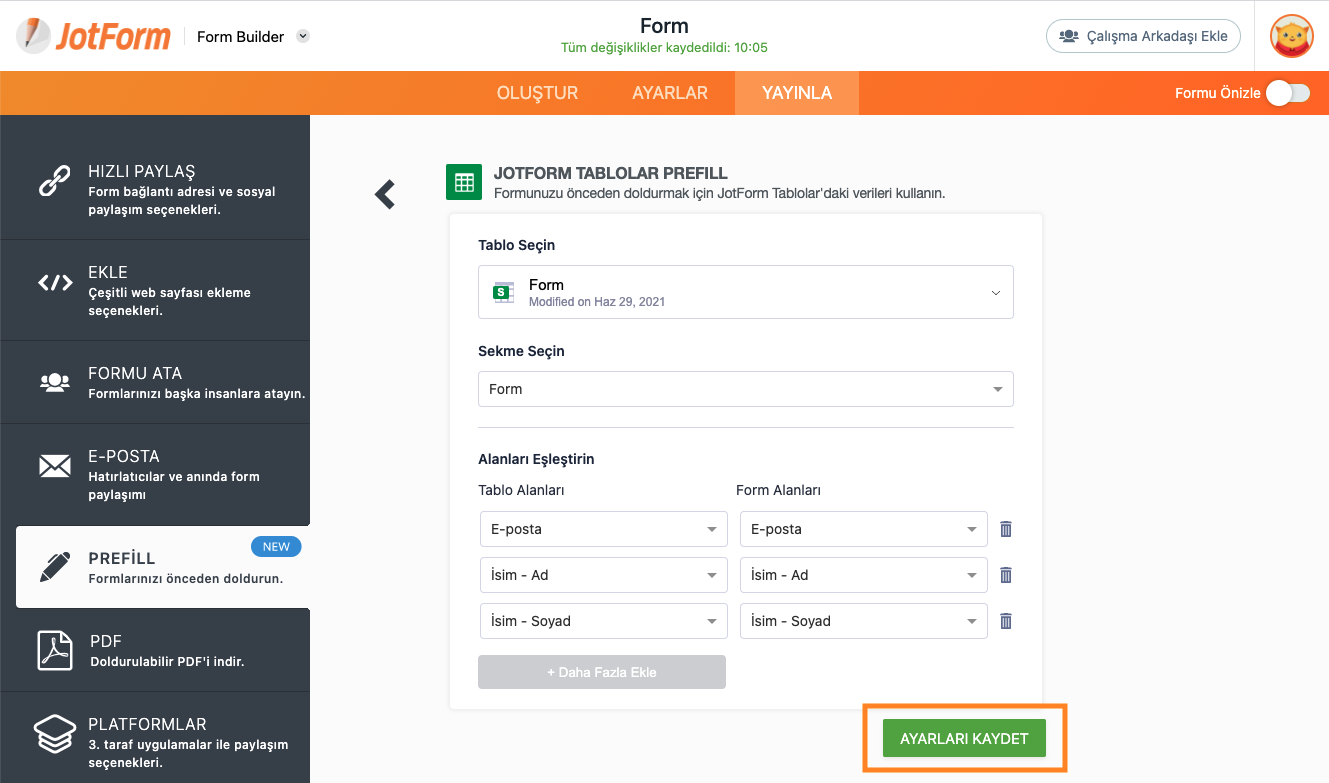Click the Çalışma Arkadaşı Ekle button
1329x783 pixels.
(x=1143, y=36)
